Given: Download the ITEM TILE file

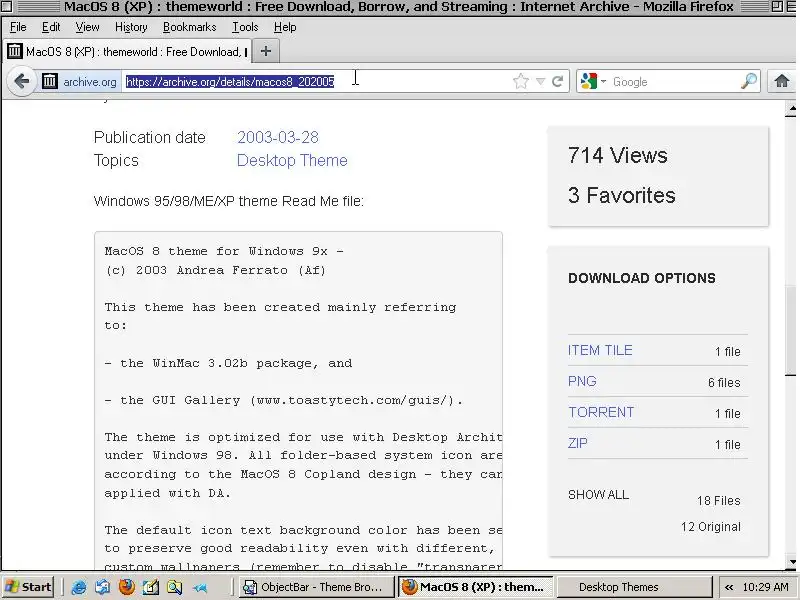Looking at the screenshot, I should pos(600,351).
